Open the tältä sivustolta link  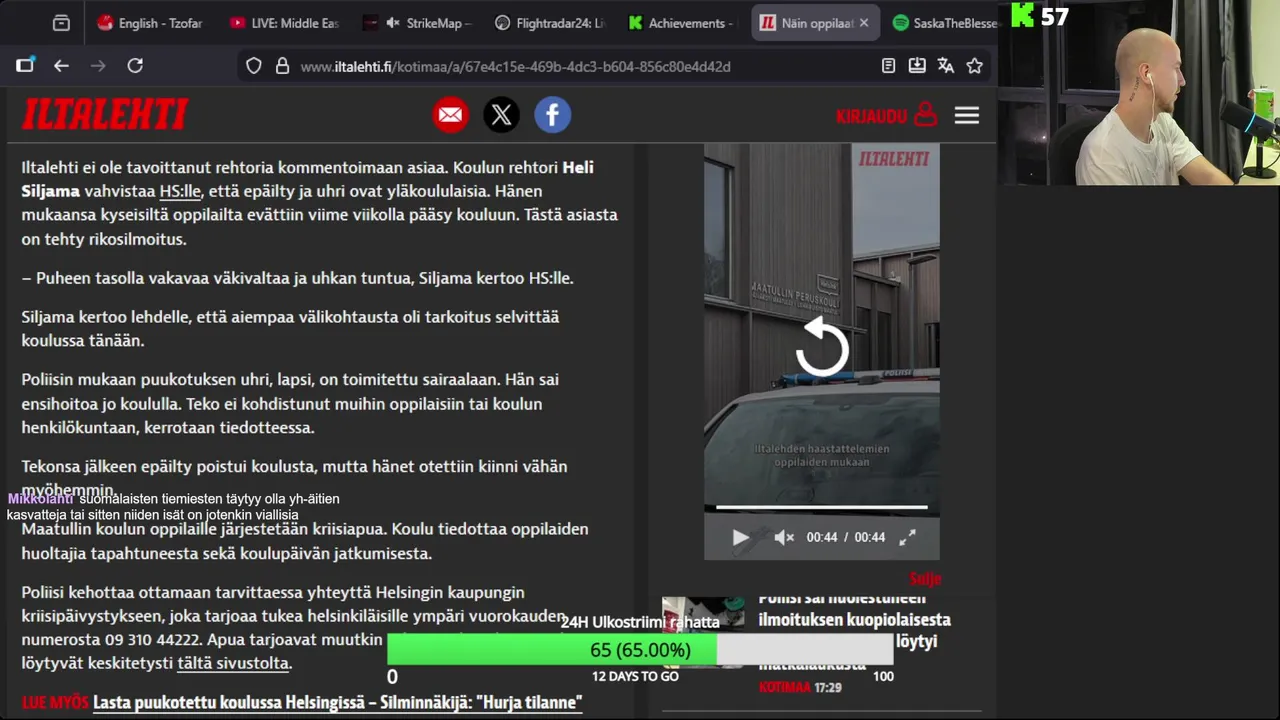pyautogui.click(x=234, y=663)
